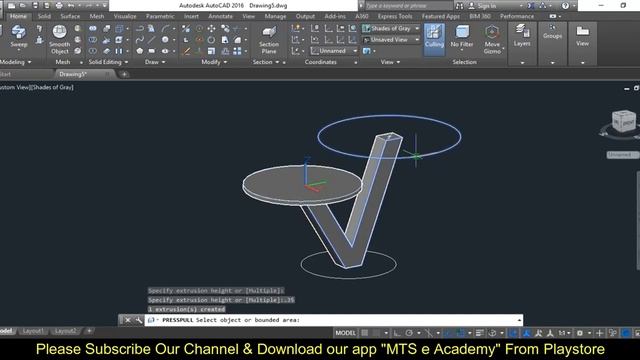Switch to the Solid ribbon tab
This screenshot has width=640, height=360.
[x=44, y=16]
